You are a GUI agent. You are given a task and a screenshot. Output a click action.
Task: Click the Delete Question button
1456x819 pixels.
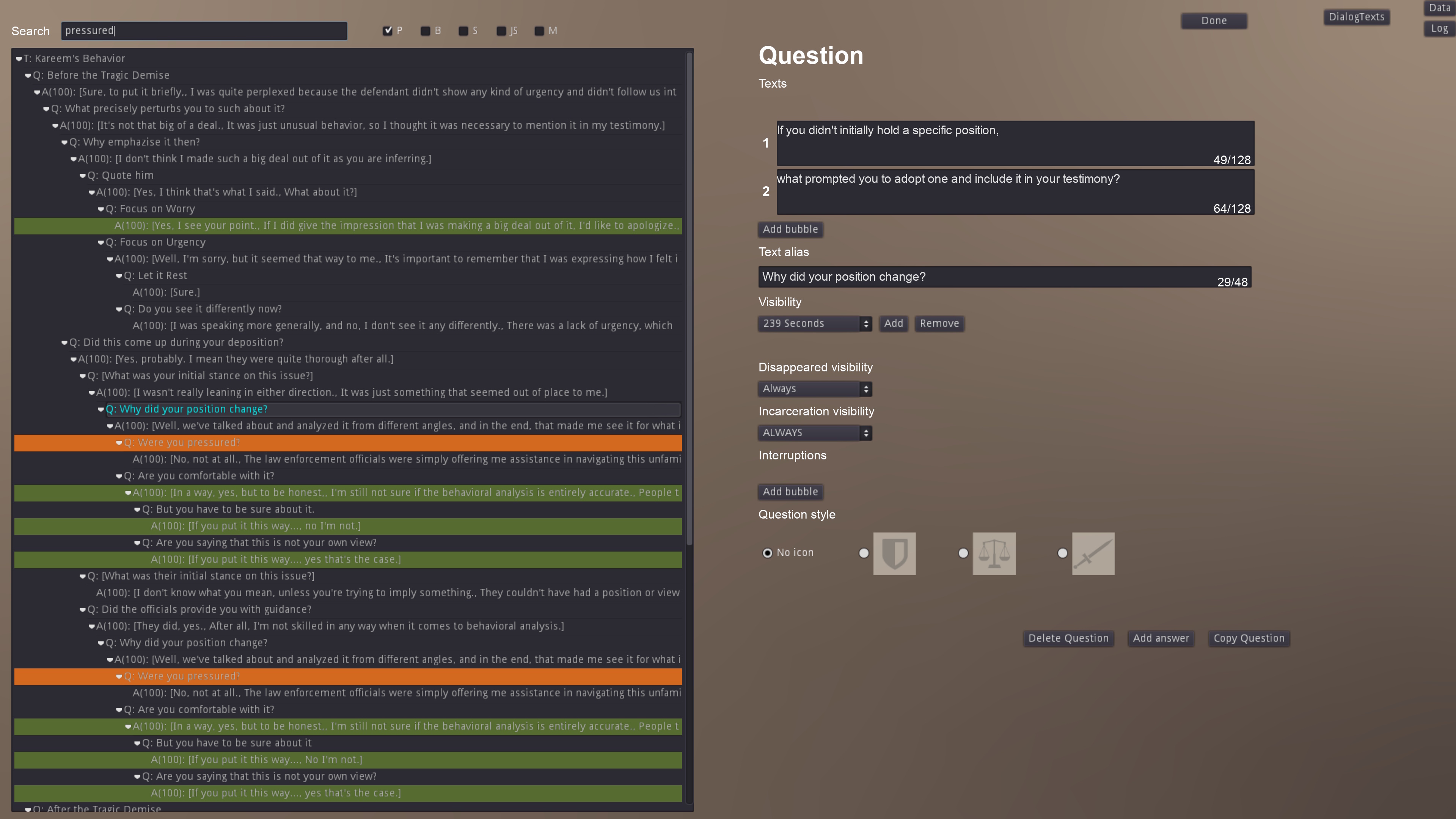click(x=1068, y=638)
